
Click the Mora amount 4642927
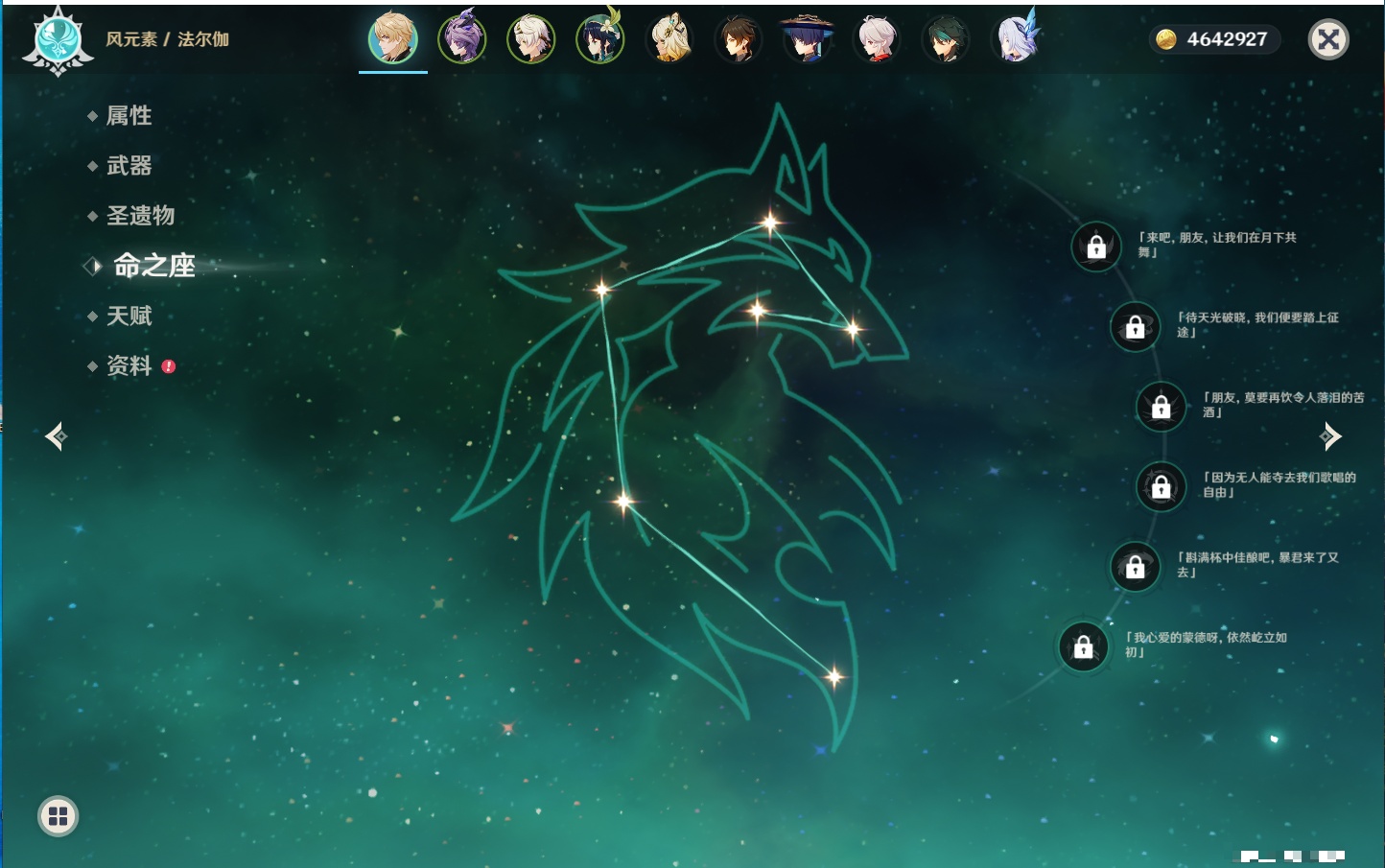tap(1227, 39)
